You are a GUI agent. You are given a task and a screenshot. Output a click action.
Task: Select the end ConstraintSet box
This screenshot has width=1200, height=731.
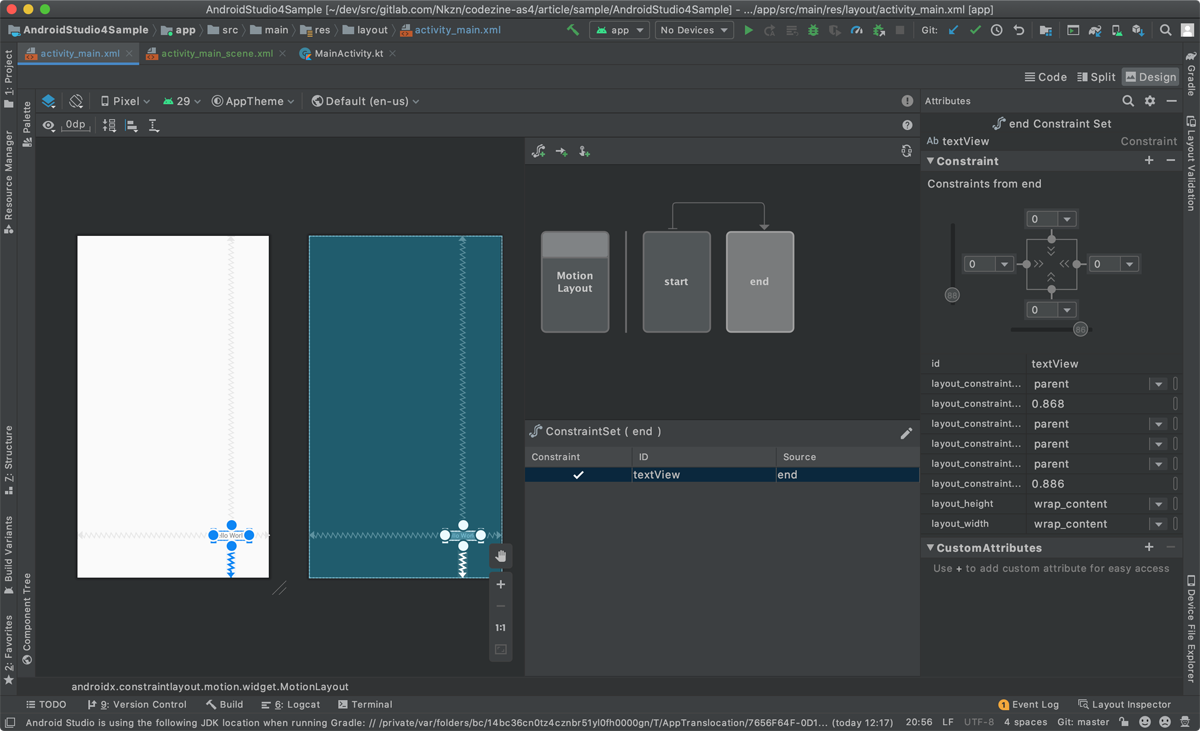click(x=760, y=282)
